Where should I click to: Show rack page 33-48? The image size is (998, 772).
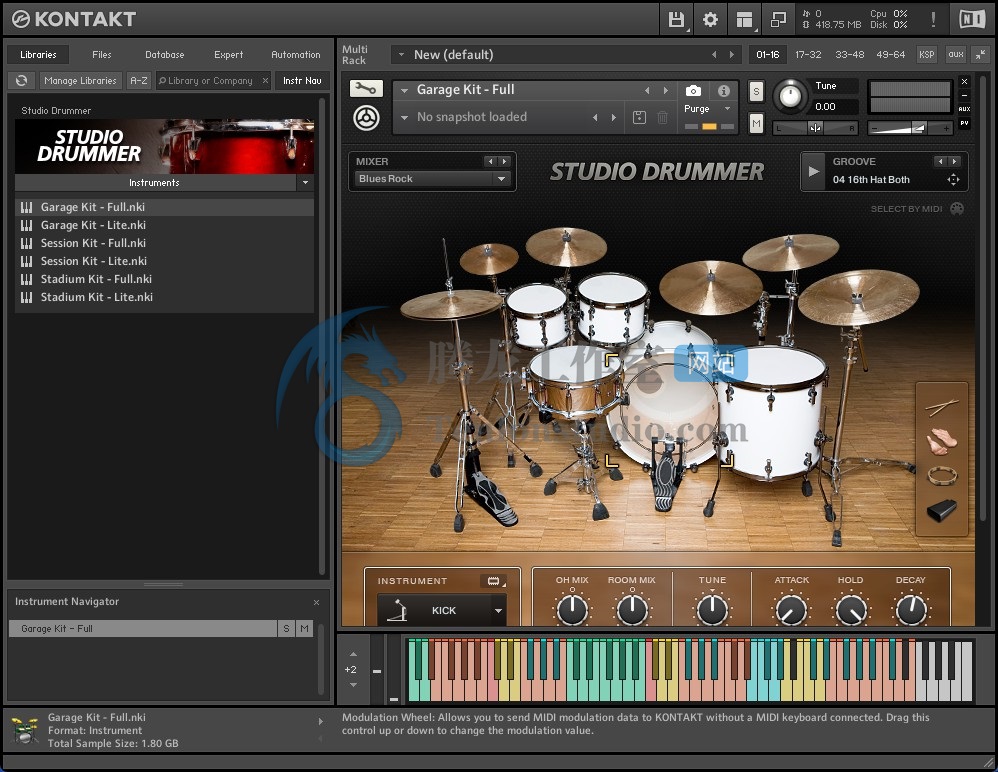click(850, 55)
